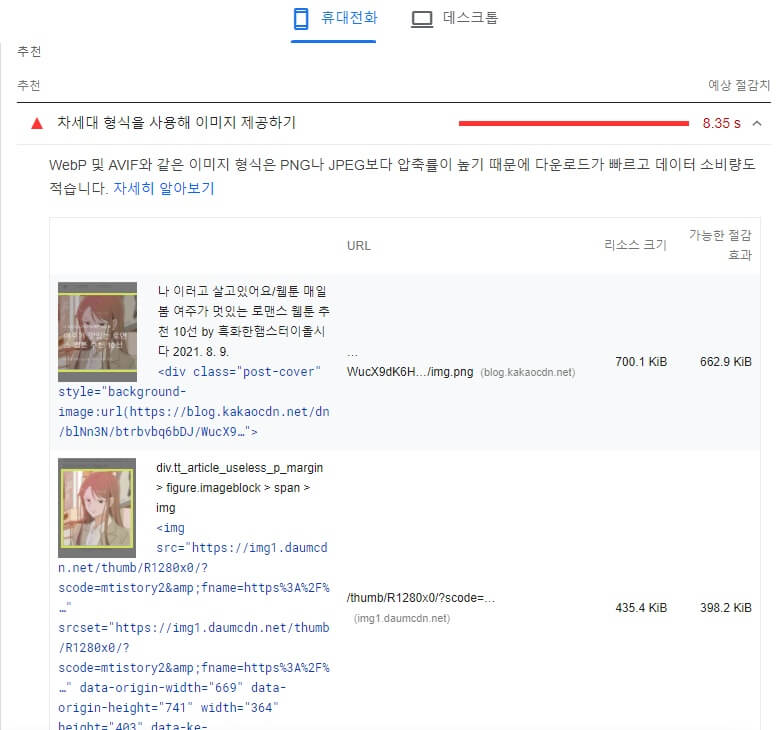Viewport: 777px width, 730px height.
Task: Click the (blog.kakaocdn.net) host label
Action: point(528,372)
